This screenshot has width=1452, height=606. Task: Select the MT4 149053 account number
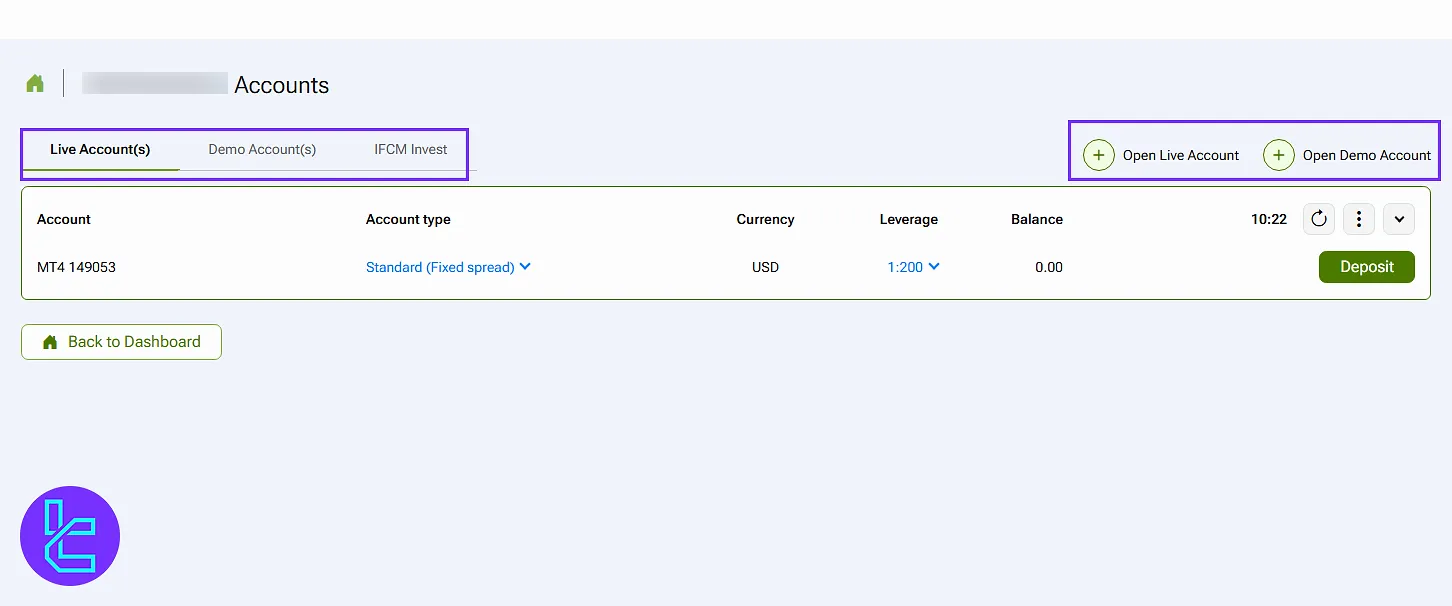tap(76, 267)
